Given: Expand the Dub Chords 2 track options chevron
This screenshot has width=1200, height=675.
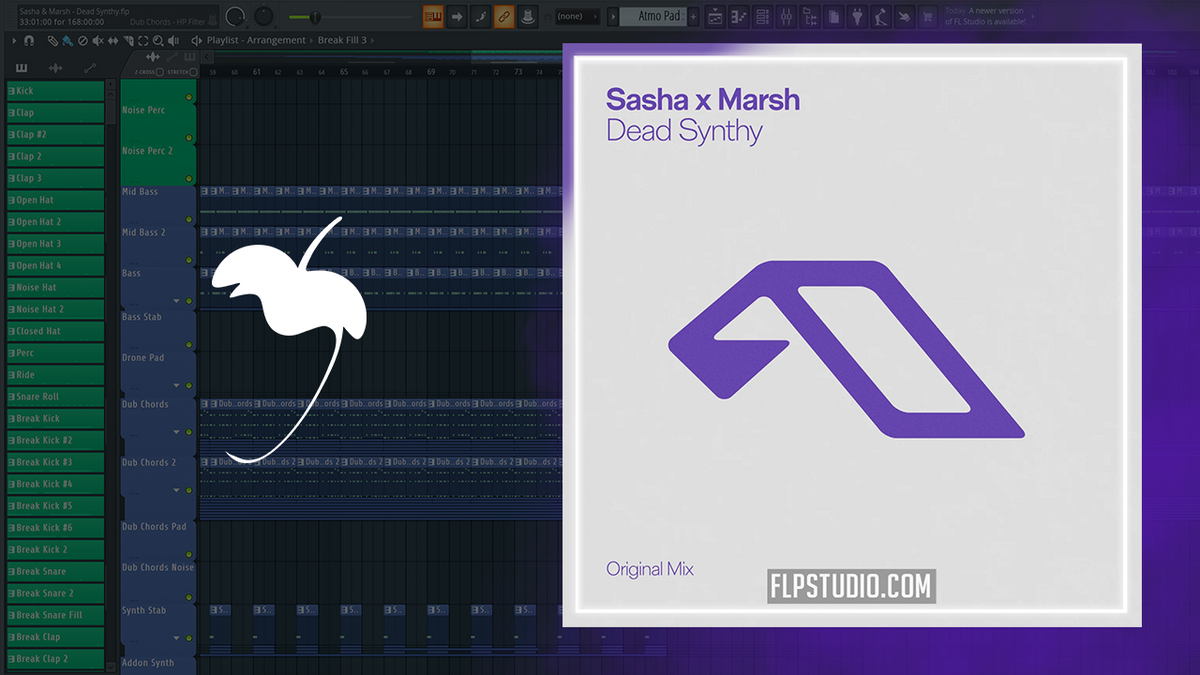Looking at the screenshot, I should (176, 490).
